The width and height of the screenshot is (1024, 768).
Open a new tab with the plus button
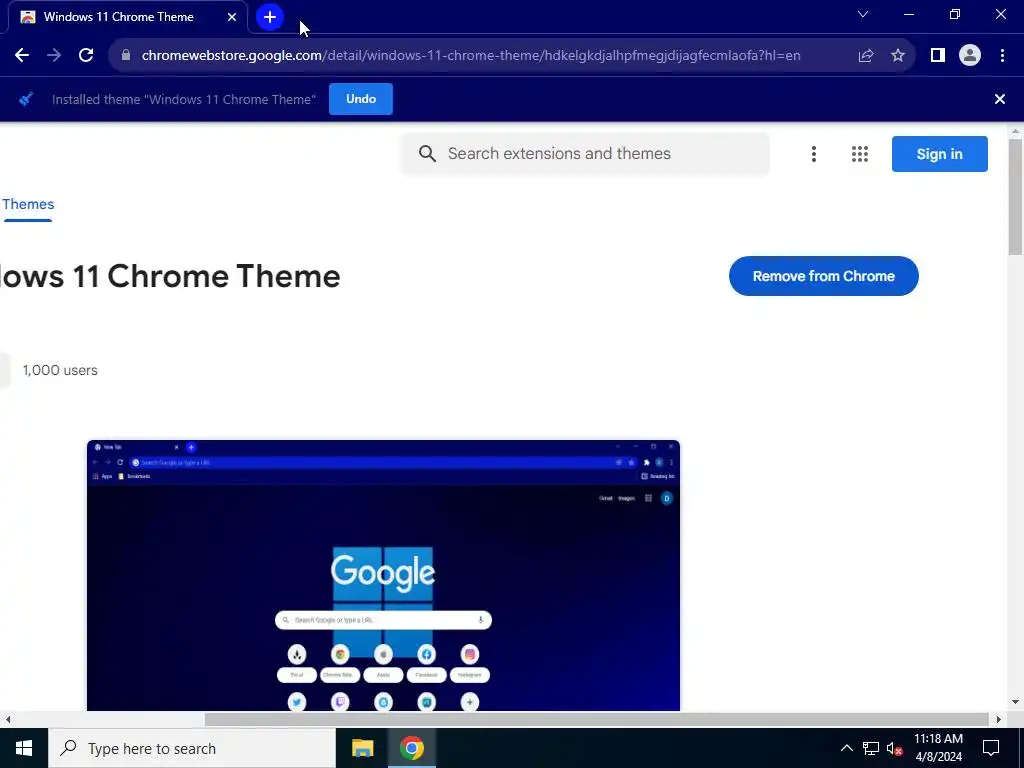pos(270,17)
